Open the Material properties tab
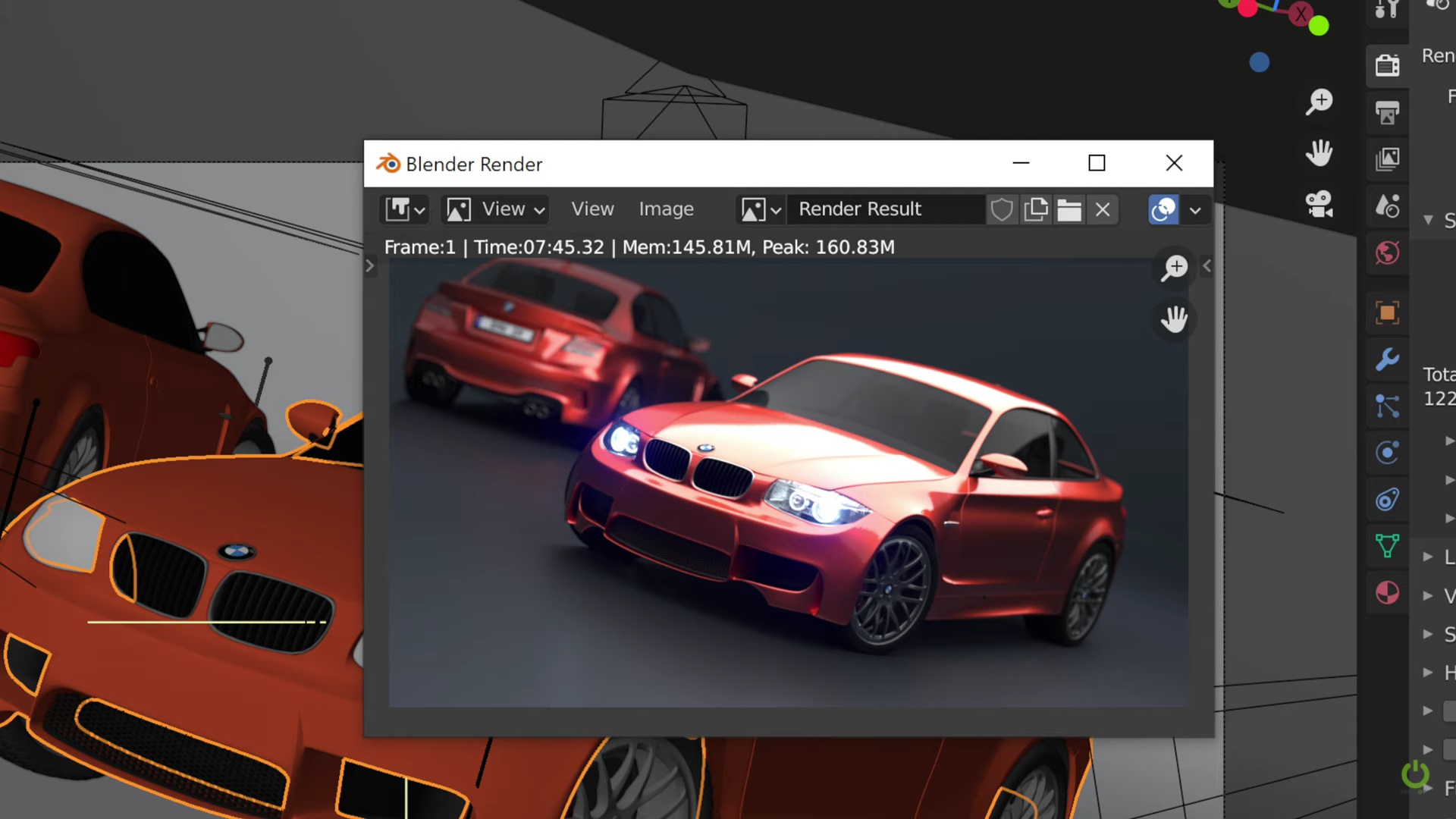 click(1387, 592)
